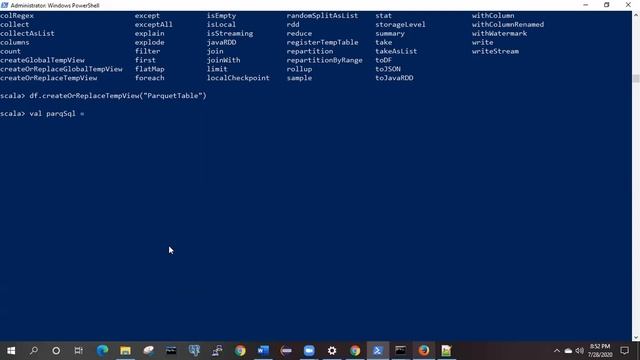Screen dimensions: 640x360
Task: Open Cortana circle icon
Action: [56, 351]
